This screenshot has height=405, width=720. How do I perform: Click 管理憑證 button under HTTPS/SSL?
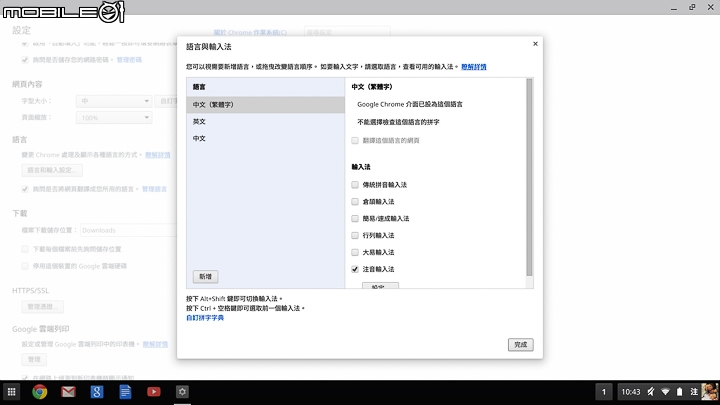(43, 306)
